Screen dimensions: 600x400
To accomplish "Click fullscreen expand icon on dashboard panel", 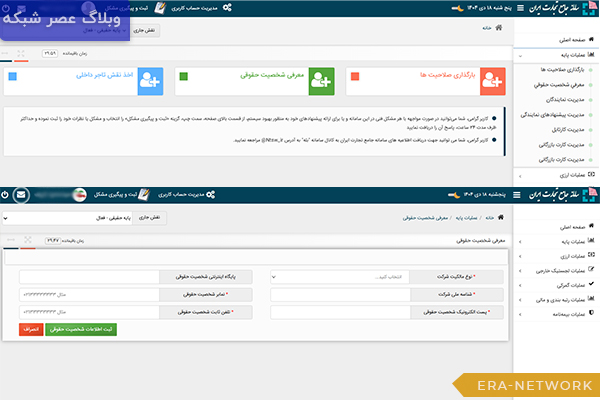I will 21,53.
